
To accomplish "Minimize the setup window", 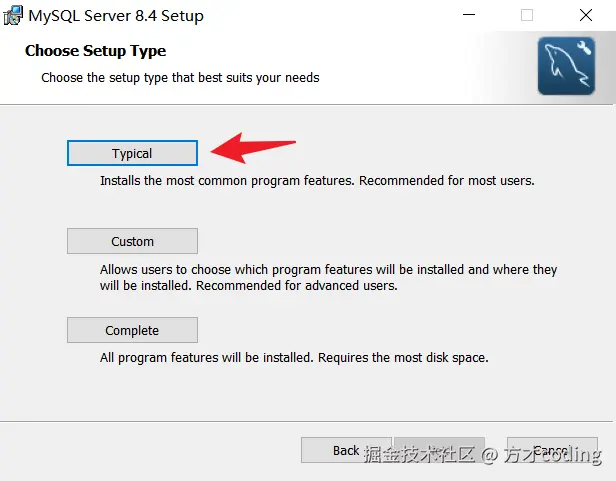I will tap(469, 15).
